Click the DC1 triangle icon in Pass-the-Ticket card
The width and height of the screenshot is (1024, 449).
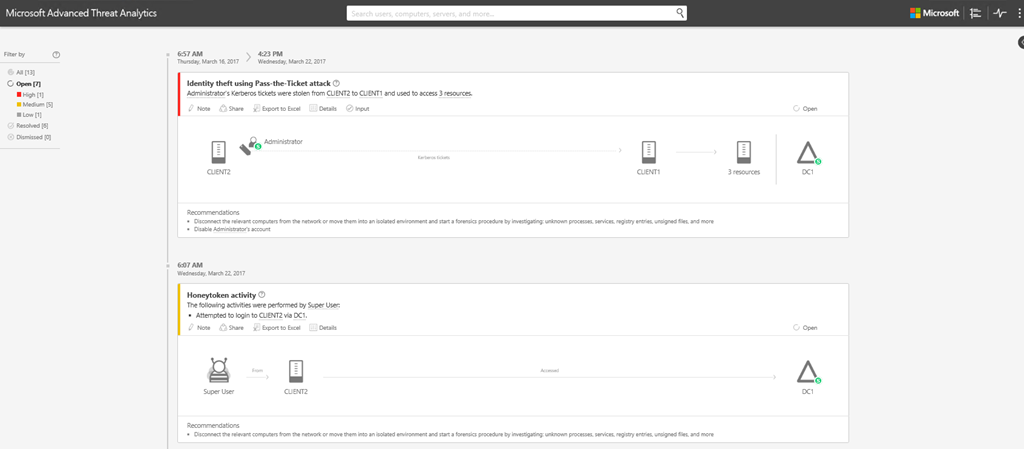pos(808,153)
